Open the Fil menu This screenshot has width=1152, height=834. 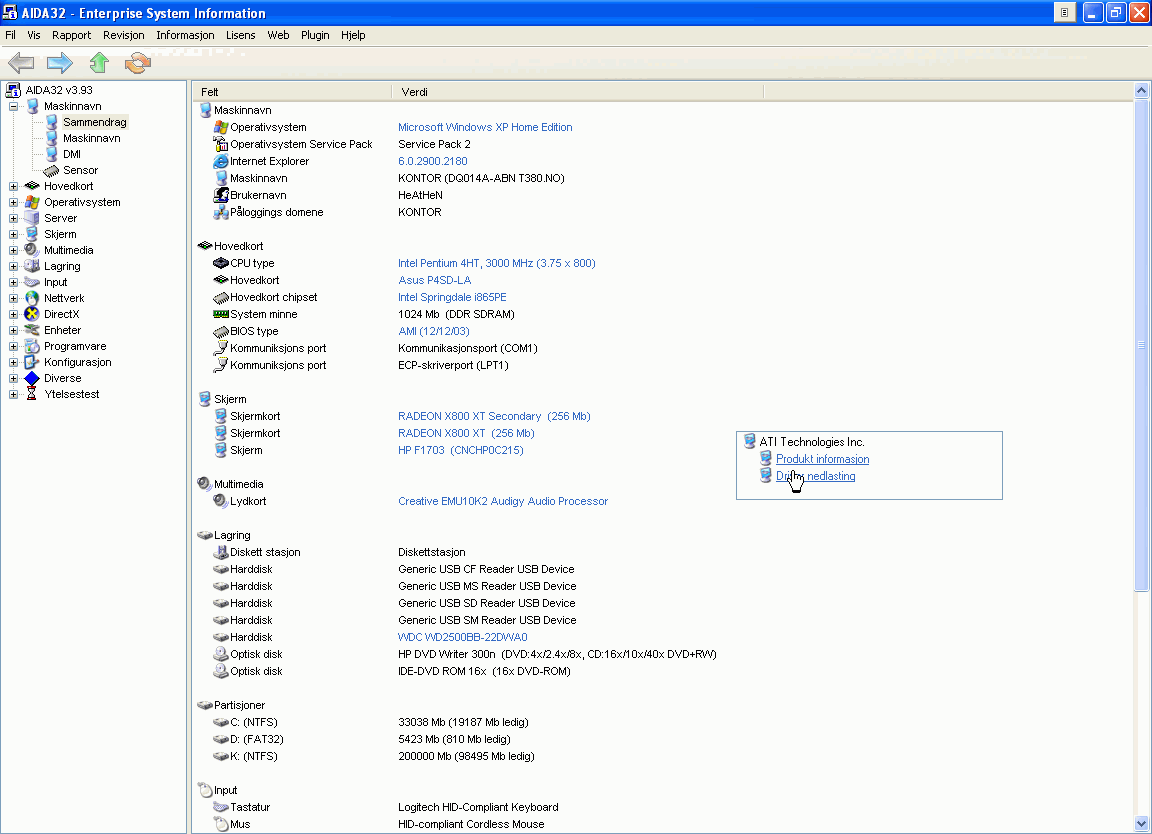tap(10, 35)
